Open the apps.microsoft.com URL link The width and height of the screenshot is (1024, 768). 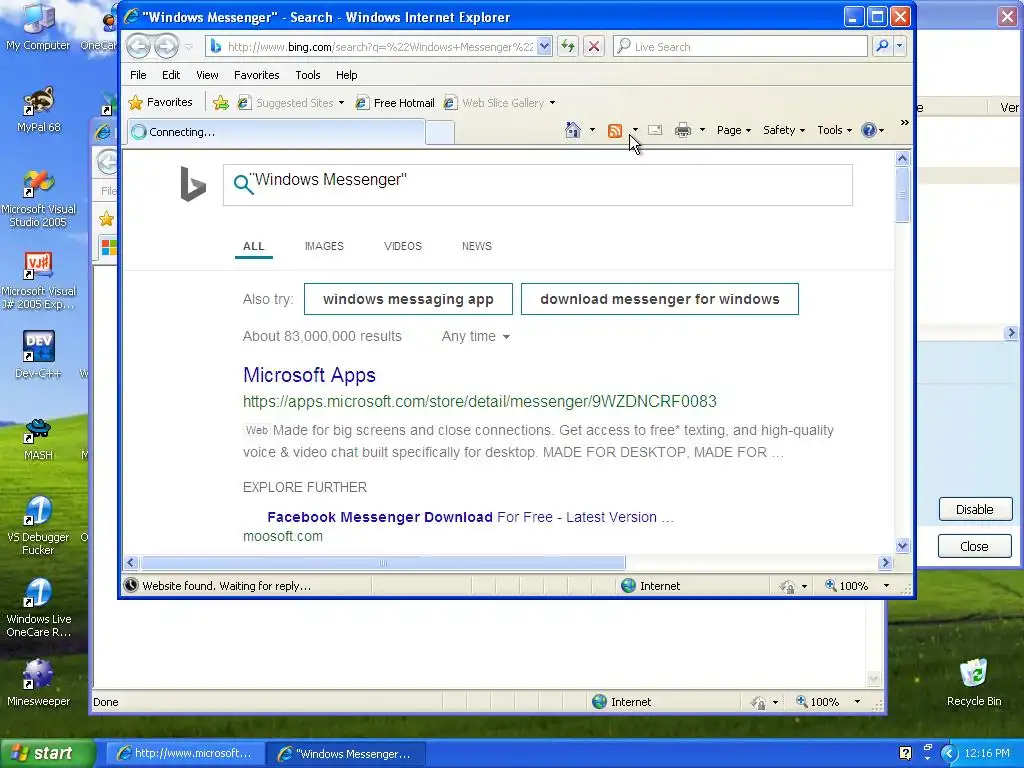480,401
